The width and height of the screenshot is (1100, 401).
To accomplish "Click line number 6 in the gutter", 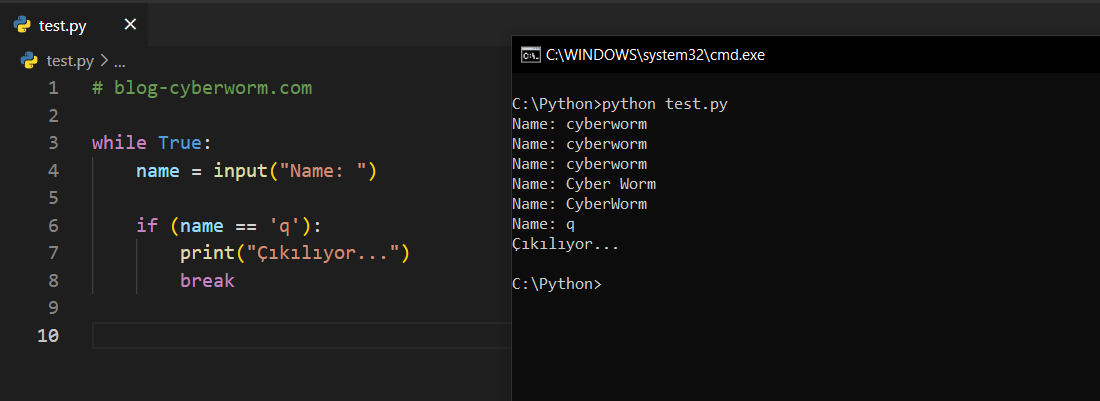I will [52, 225].
